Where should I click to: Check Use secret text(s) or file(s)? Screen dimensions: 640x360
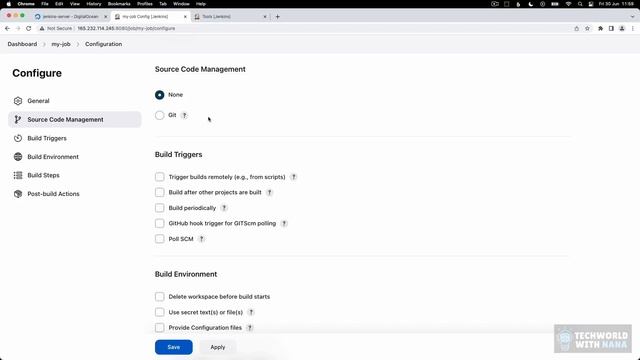[160, 312]
